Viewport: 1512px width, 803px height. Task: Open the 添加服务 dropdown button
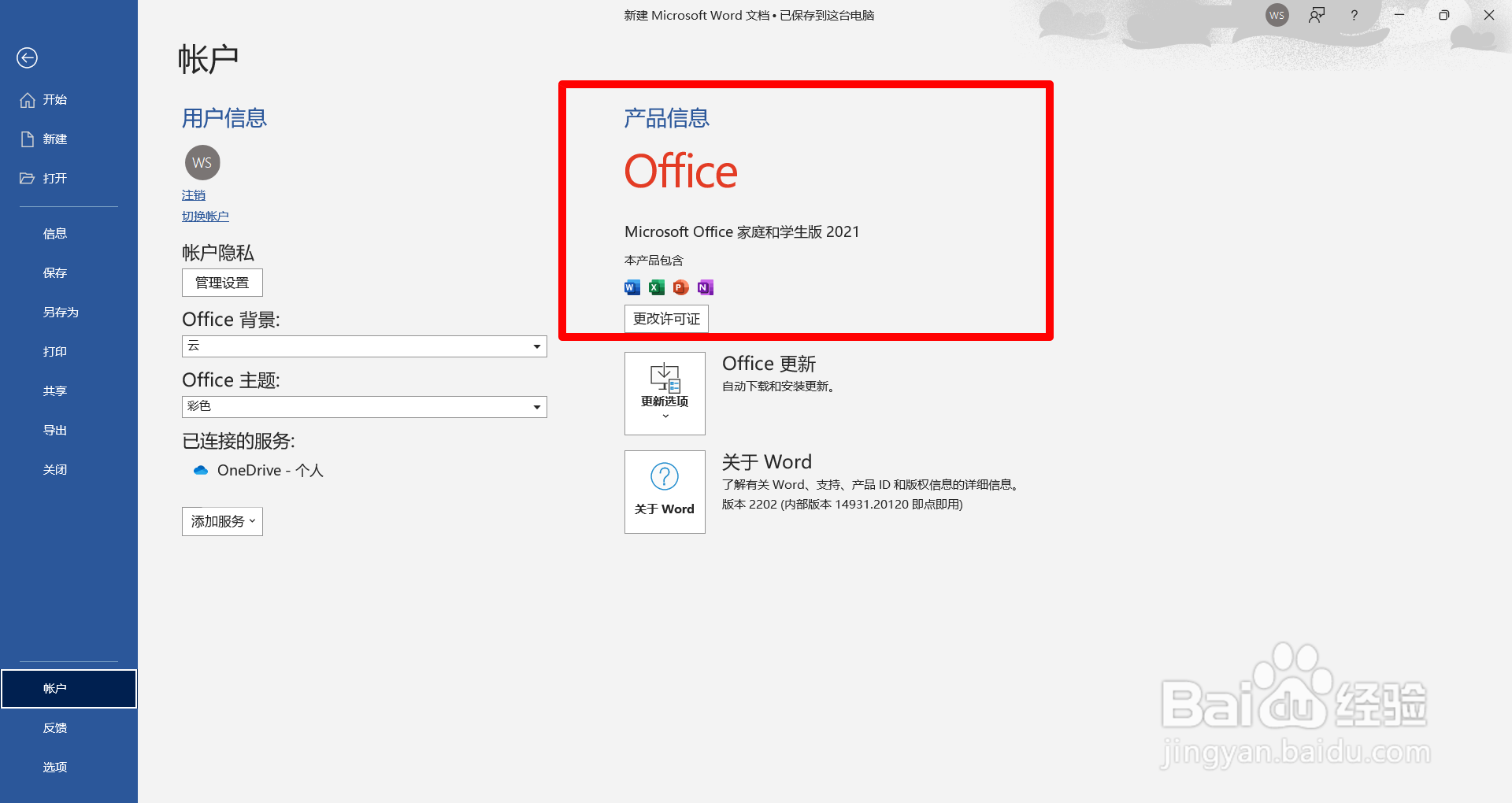[222, 522]
